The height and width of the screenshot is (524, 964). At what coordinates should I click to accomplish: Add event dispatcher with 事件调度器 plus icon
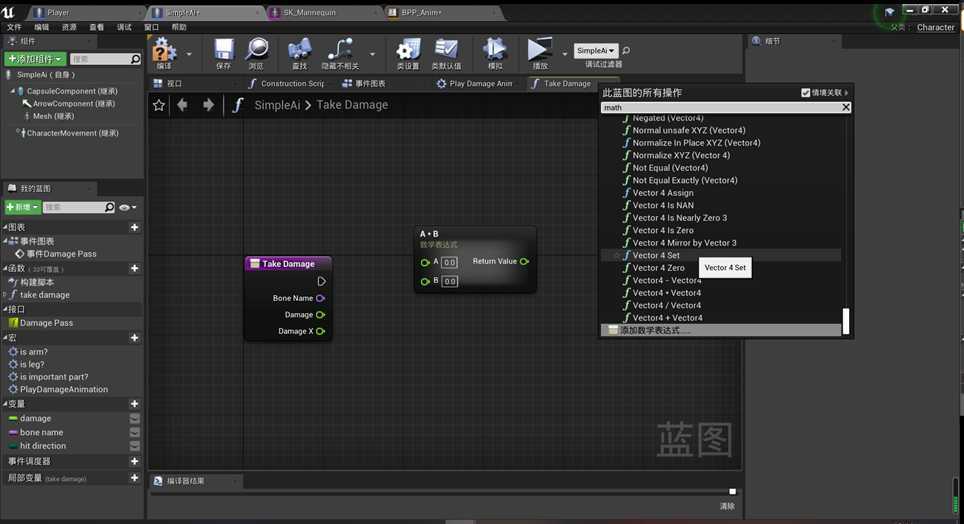(135, 461)
